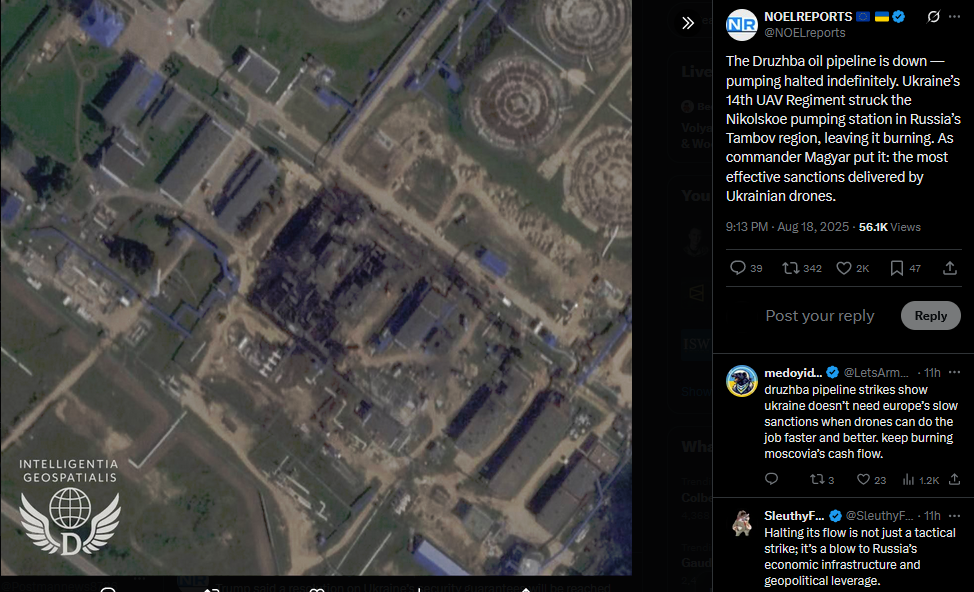
Task: View analytics of medoyid reply 1.2K
Action: click(x=921, y=480)
